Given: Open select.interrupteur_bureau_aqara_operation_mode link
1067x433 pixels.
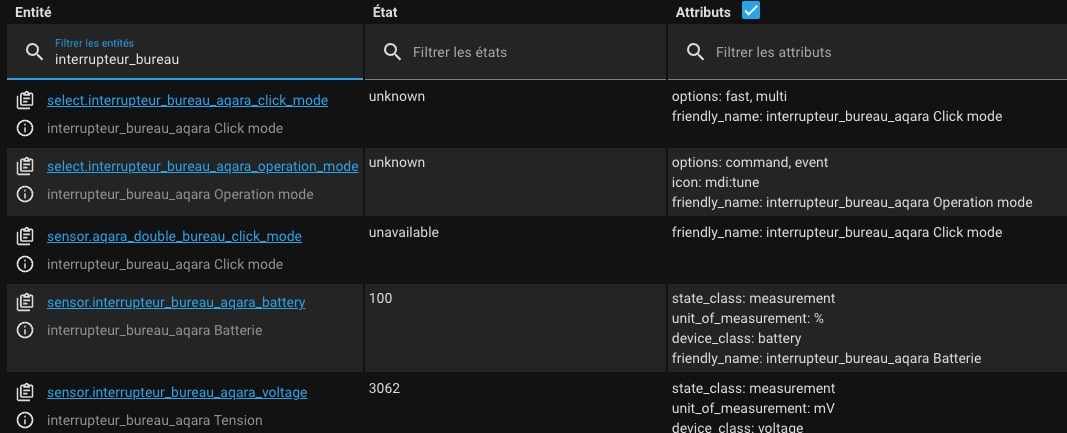Looking at the screenshot, I should pyautogui.click(x=203, y=166).
